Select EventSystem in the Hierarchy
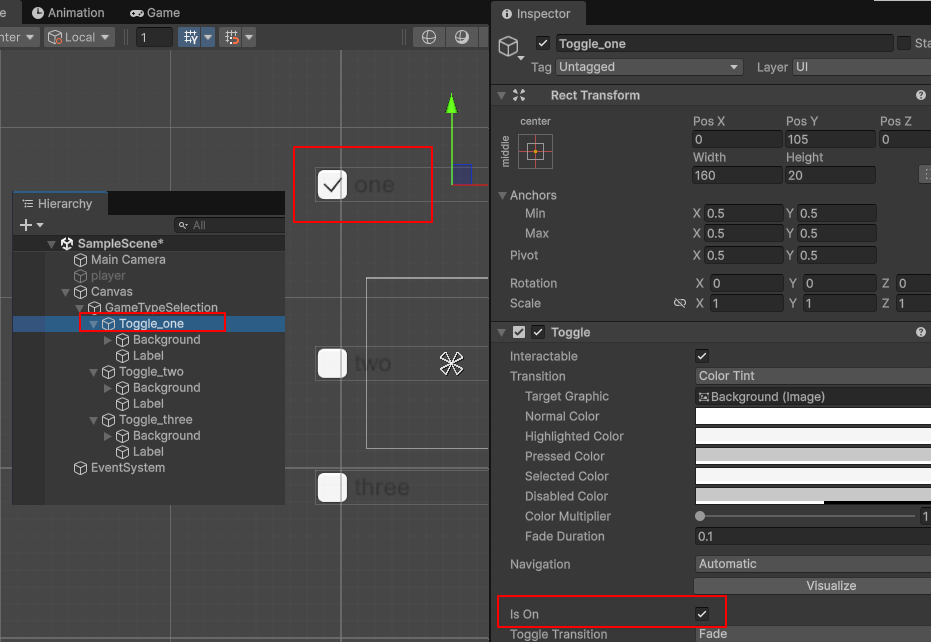Screen dimensions: 931x642 click(x=127, y=468)
